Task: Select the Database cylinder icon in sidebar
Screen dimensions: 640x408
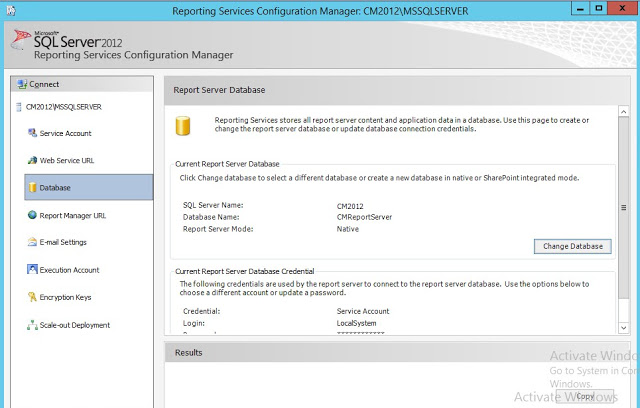Action: pos(32,187)
